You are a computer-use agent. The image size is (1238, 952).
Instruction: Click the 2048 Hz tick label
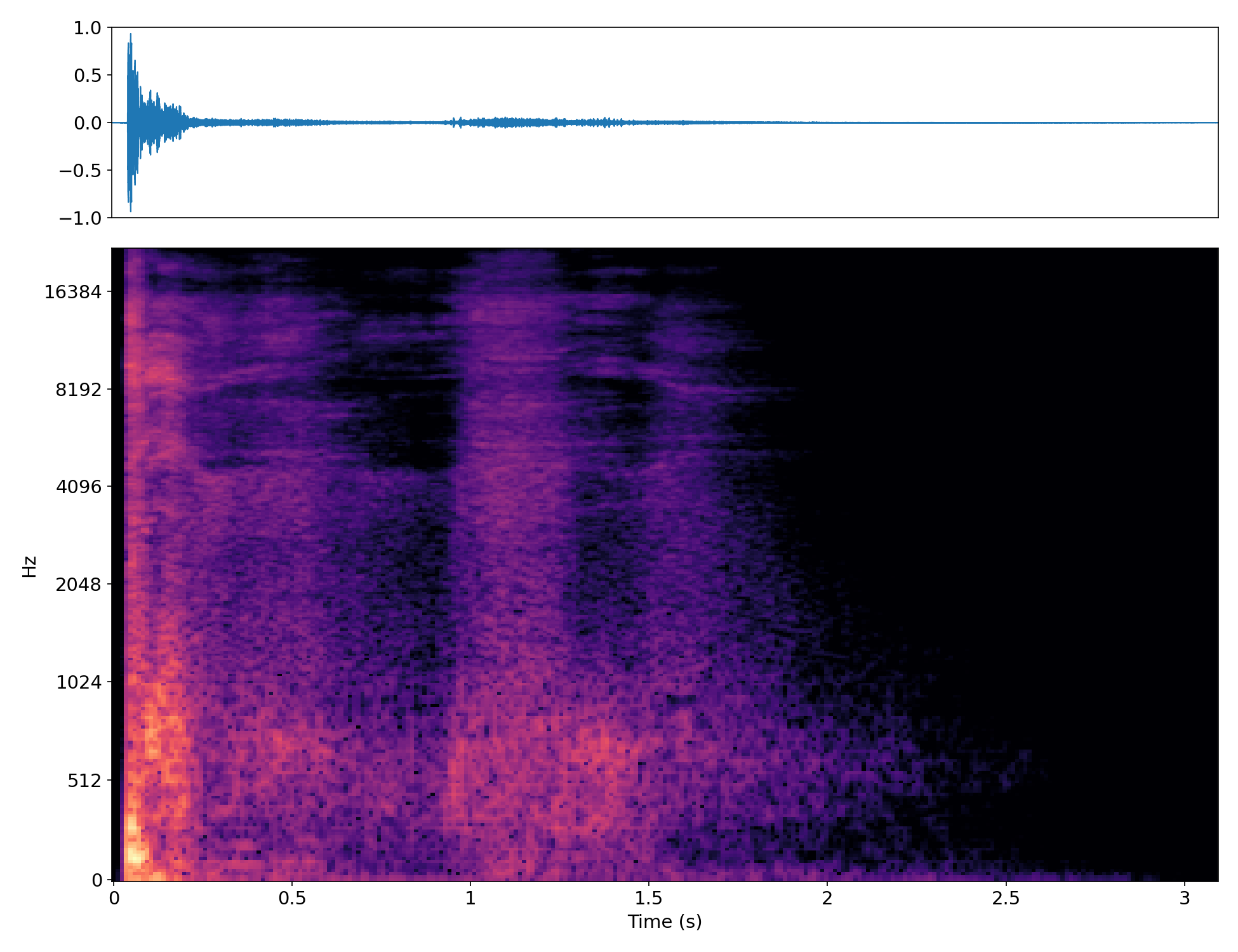pos(78,585)
